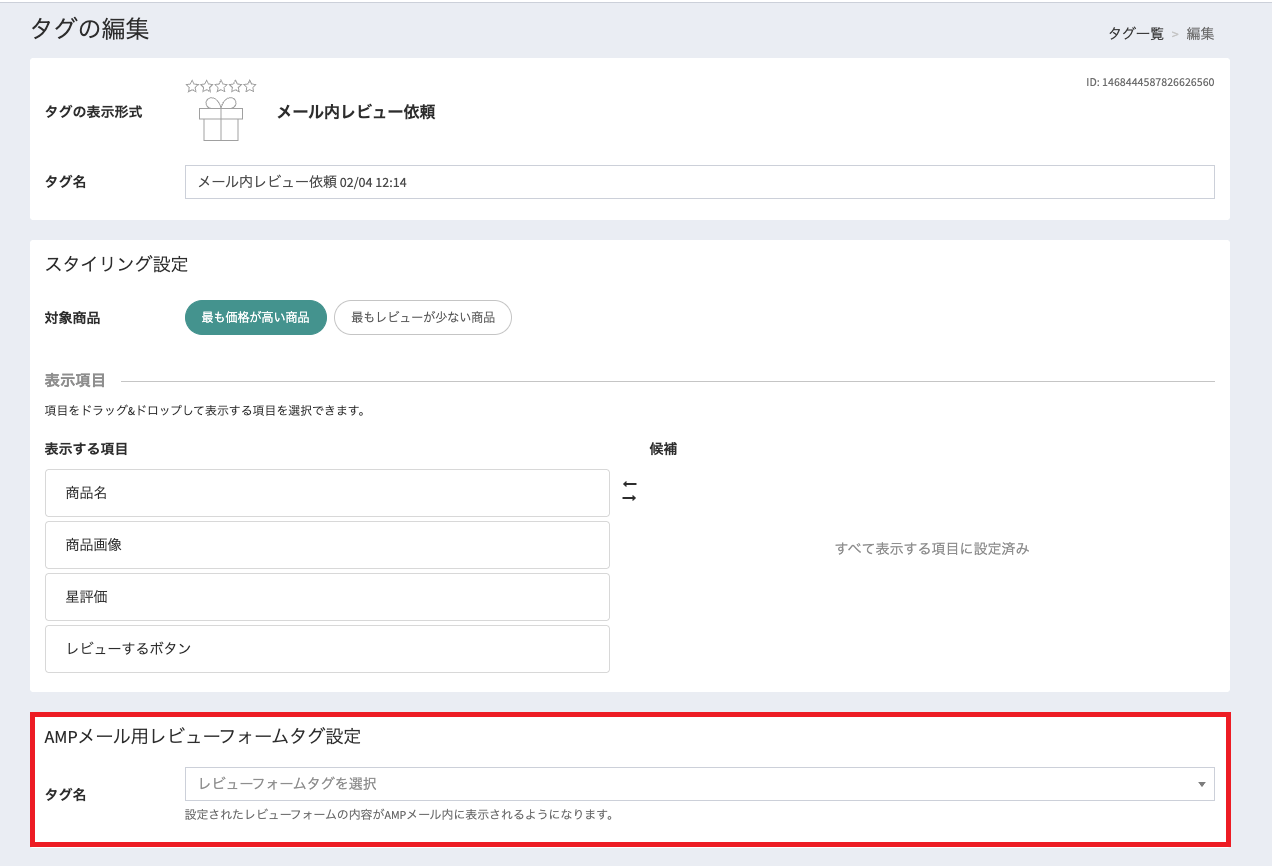The width and height of the screenshot is (1272, 866).
Task: Click the swap arrows icon between the lists
Action: point(629,491)
